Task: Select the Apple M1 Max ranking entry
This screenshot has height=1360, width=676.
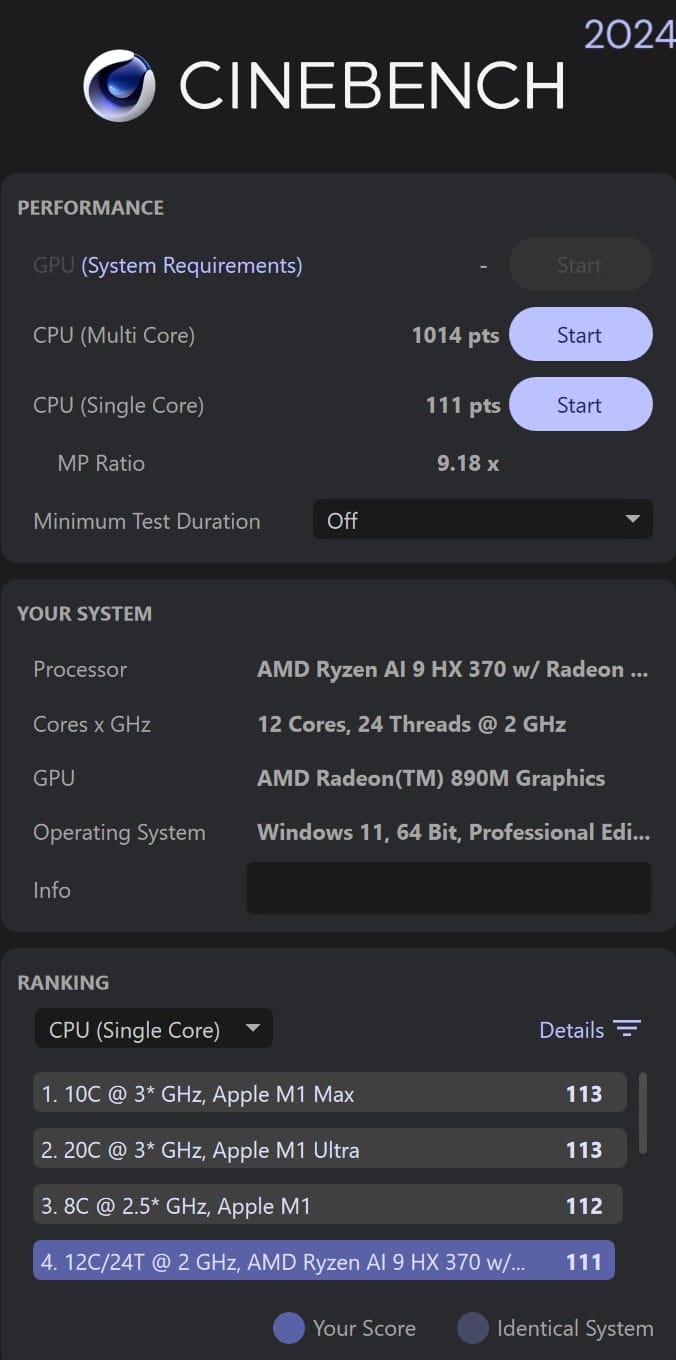Action: (328, 1093)
